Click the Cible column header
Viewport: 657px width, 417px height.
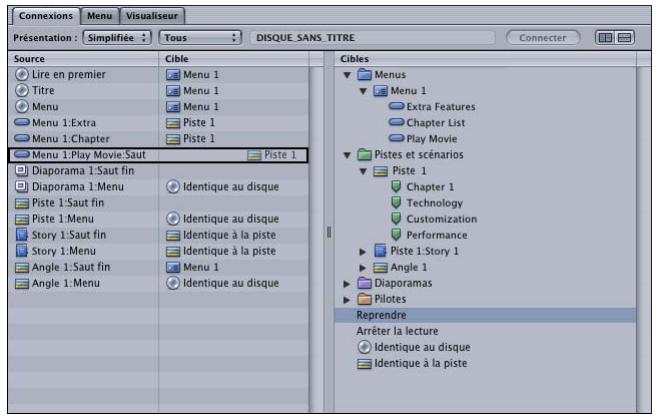click(234, 59)
